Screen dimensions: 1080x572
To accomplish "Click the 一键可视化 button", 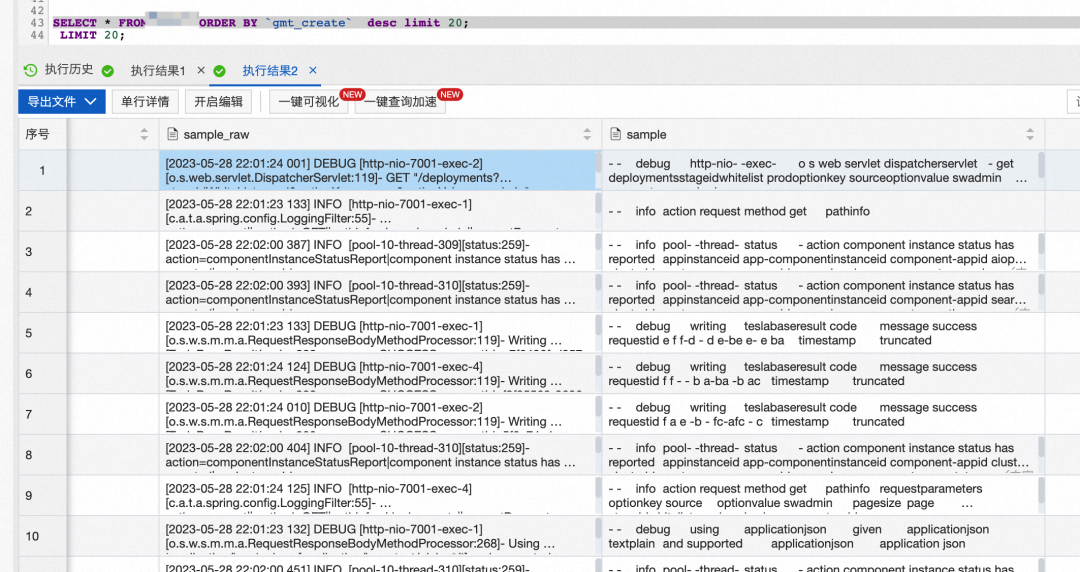I will point(309,101).
